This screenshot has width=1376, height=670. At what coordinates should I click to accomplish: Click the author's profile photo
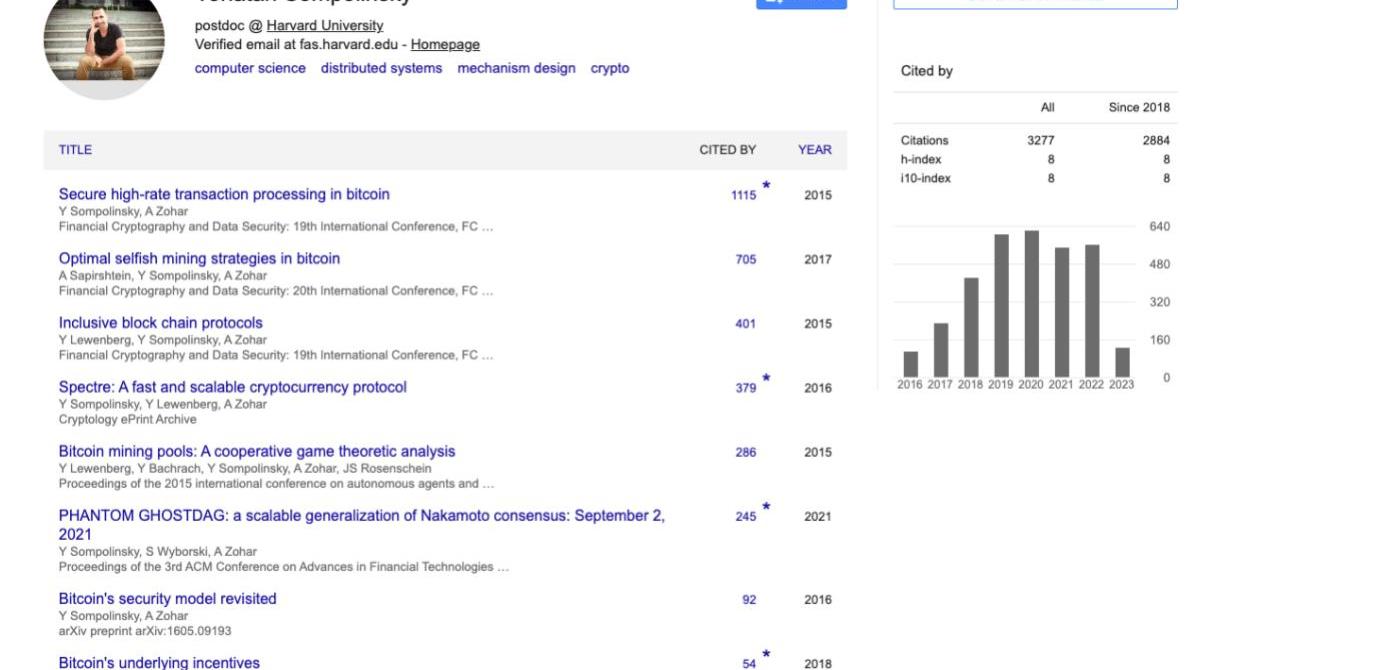click(x=104, y=43)
